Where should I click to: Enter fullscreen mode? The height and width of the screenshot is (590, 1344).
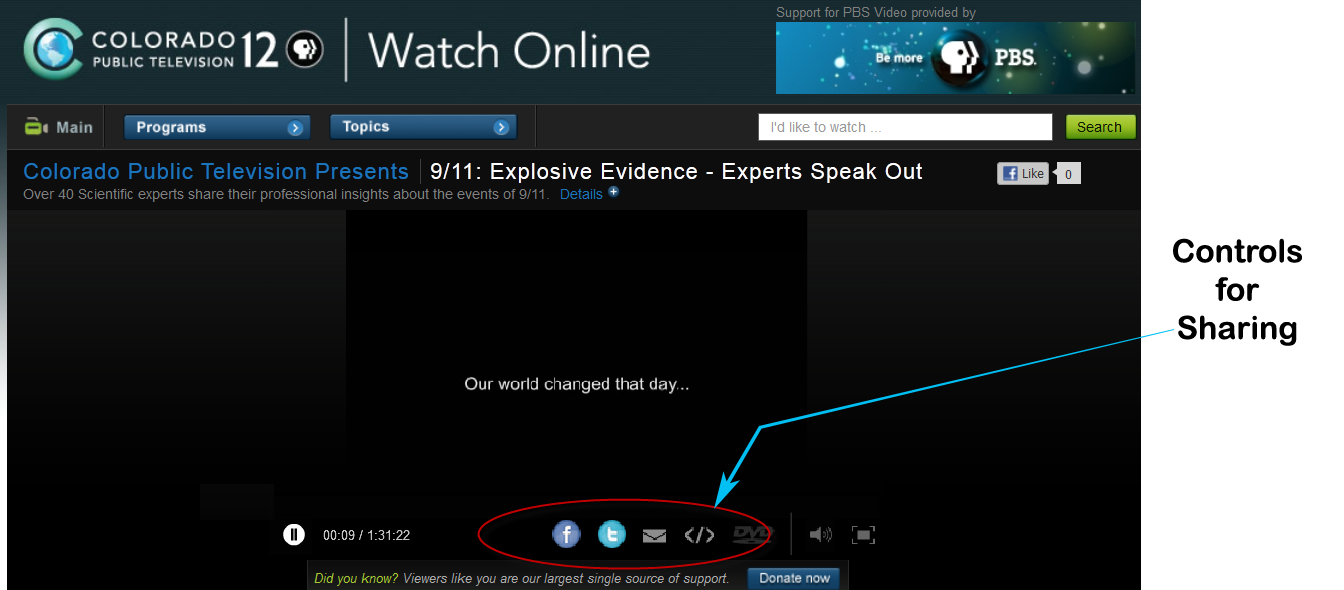(864, 535)
